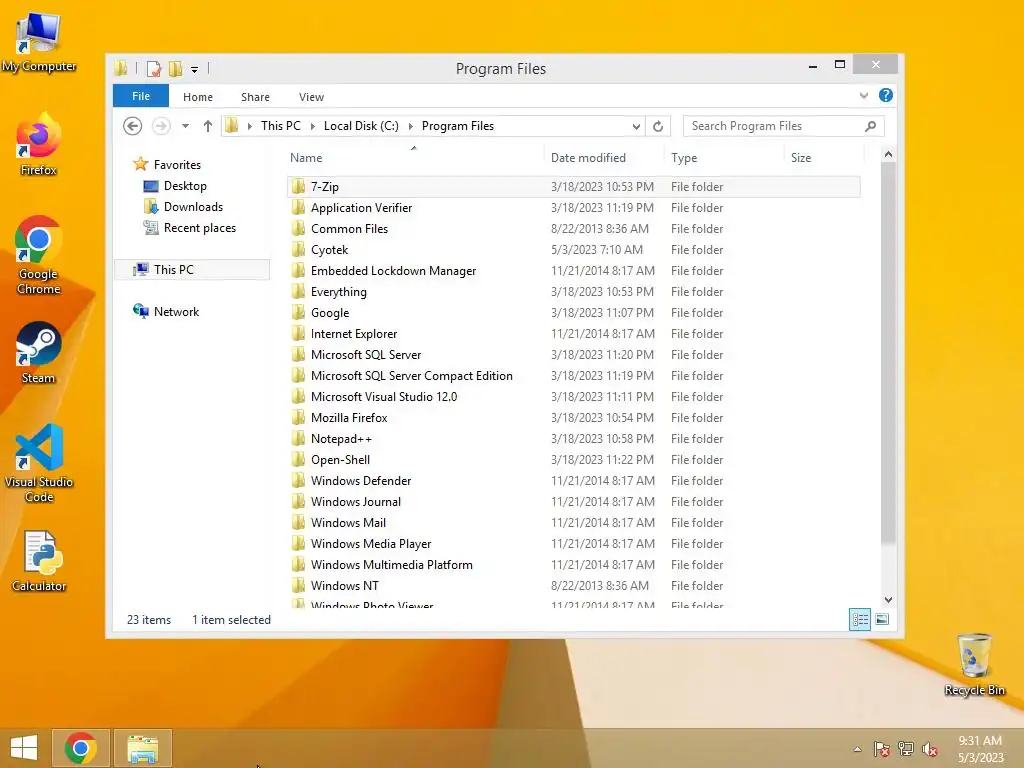Image resolution: width=1024 pixels, height=768 pixels.
Task: Open Action Center flag tray icon
Action: (x=881, y=749)
